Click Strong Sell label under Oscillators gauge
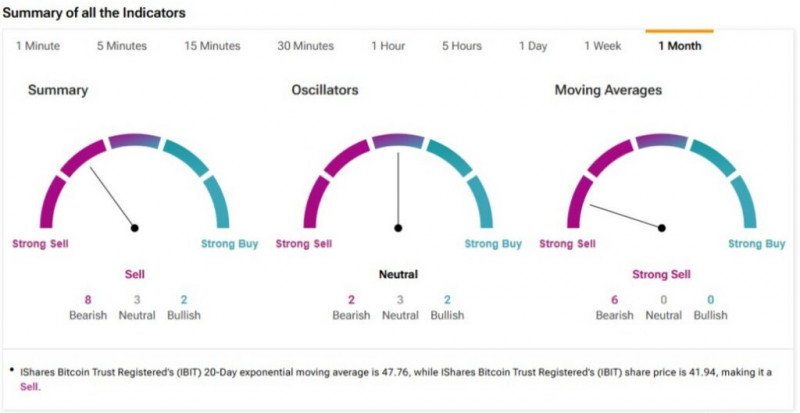800x413 pixels. [x=304, y=244]
